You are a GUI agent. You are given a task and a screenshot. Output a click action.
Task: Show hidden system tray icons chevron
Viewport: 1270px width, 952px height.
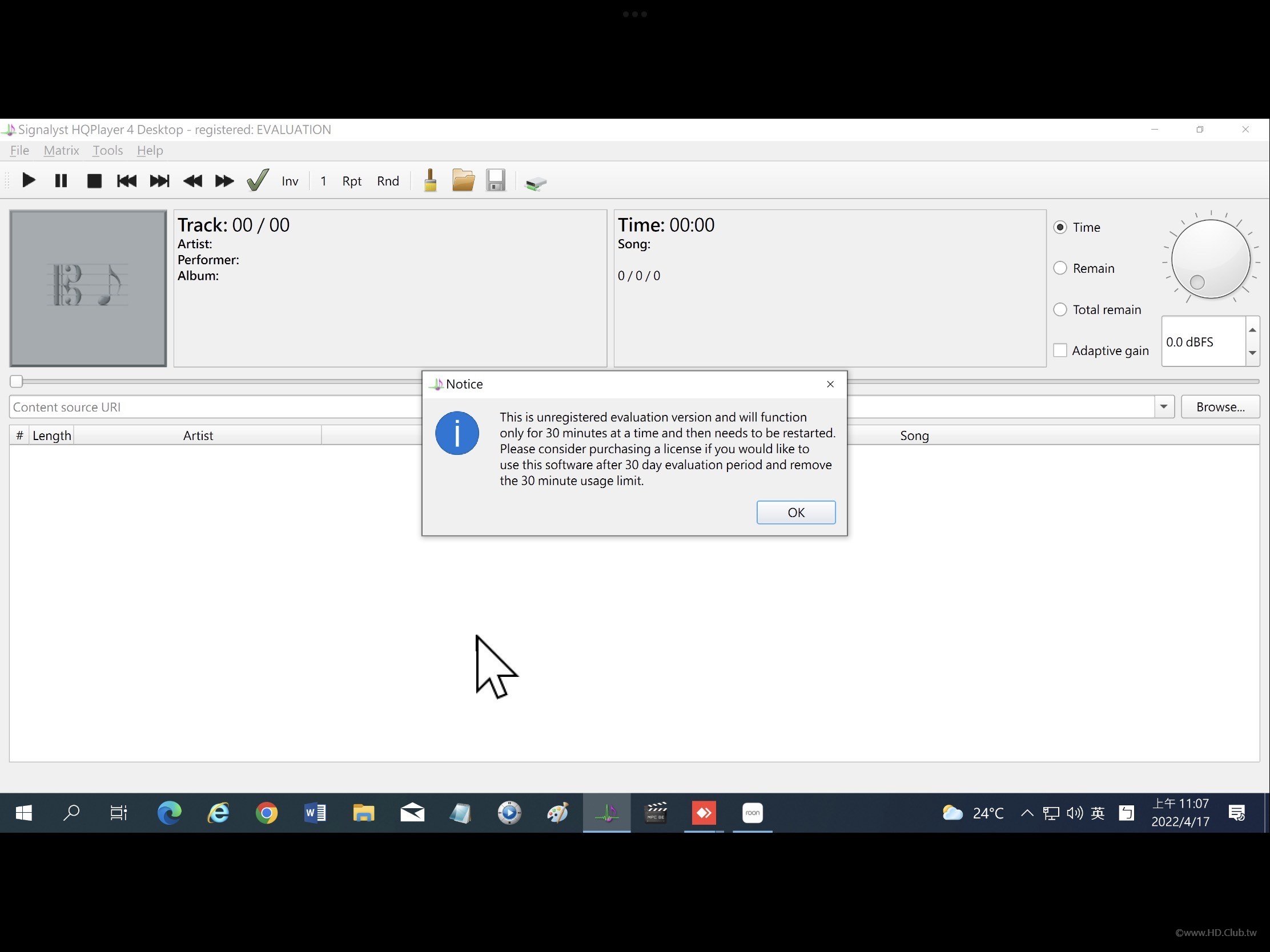[x=1027, y=813]
